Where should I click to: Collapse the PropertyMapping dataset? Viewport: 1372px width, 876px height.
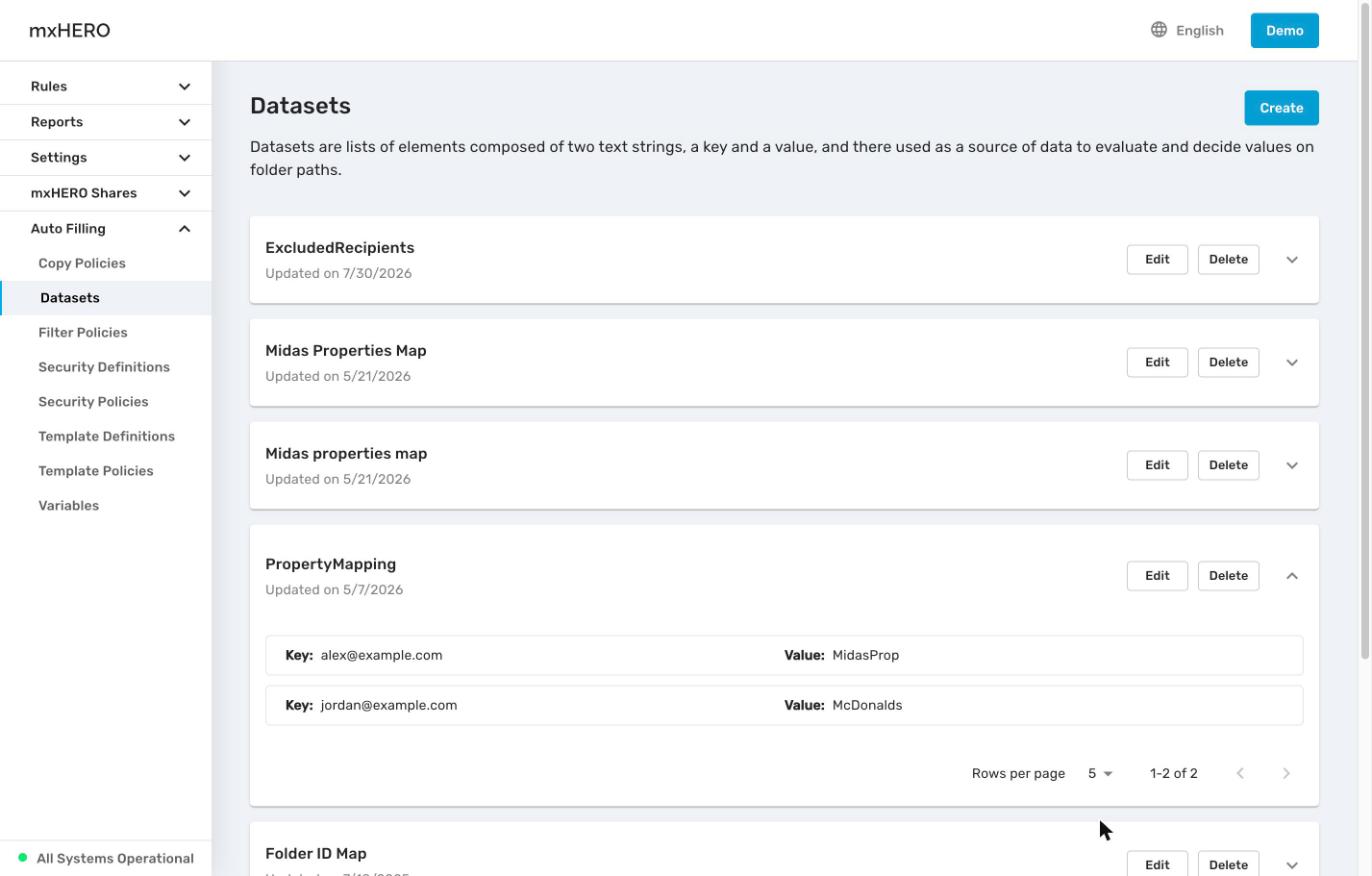pyautogui.click(x=1292, y=576)
